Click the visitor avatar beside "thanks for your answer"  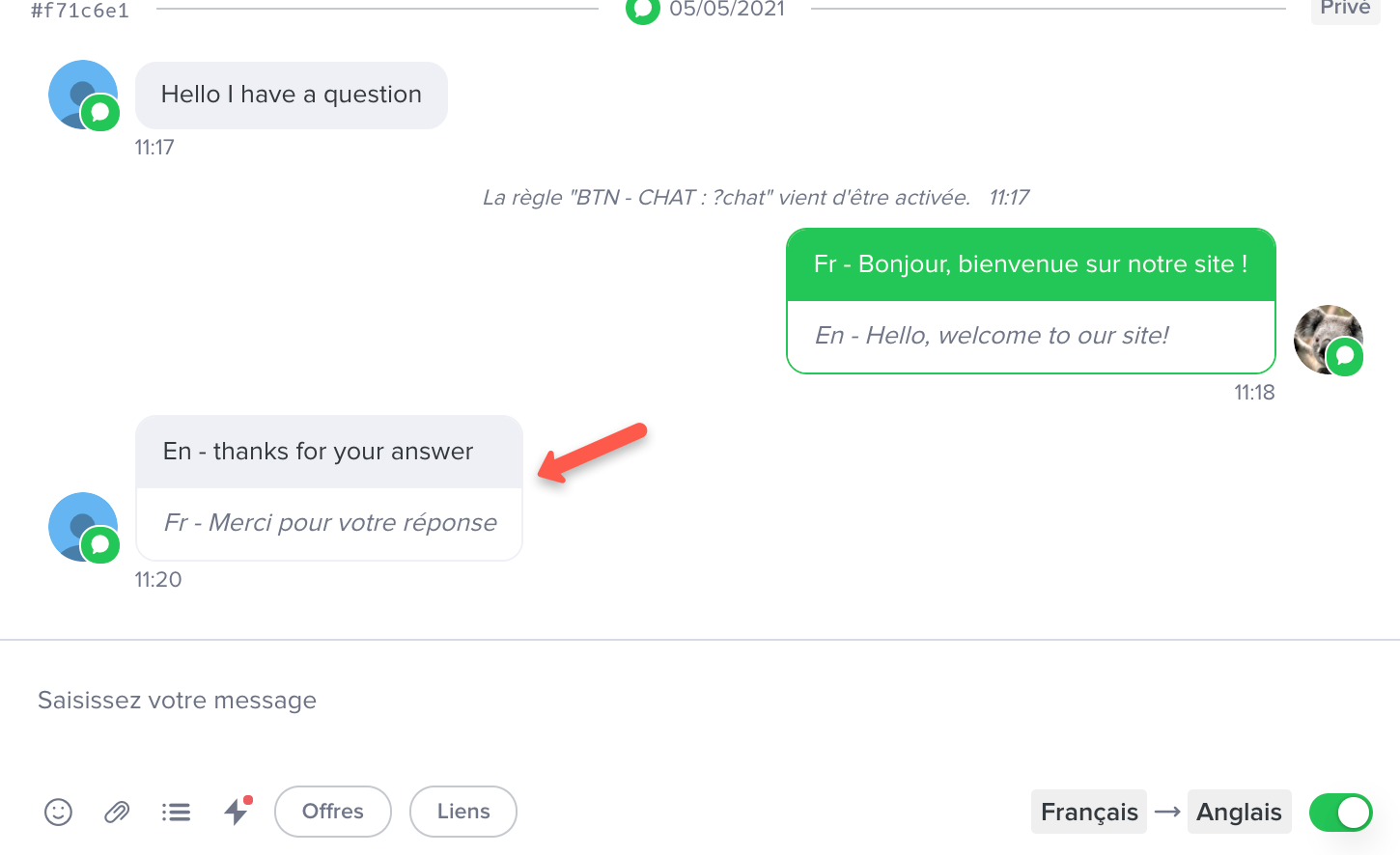(x=83, y=527)
